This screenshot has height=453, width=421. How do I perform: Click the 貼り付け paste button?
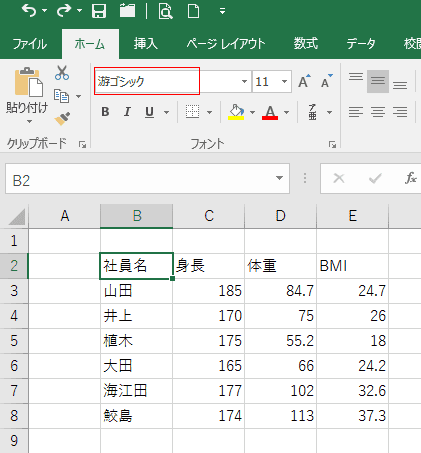pyautogui.click(x=27, y=95)
